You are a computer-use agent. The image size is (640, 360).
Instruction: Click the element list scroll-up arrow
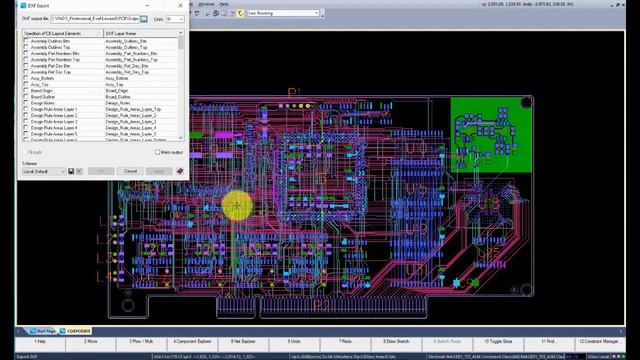180,33
